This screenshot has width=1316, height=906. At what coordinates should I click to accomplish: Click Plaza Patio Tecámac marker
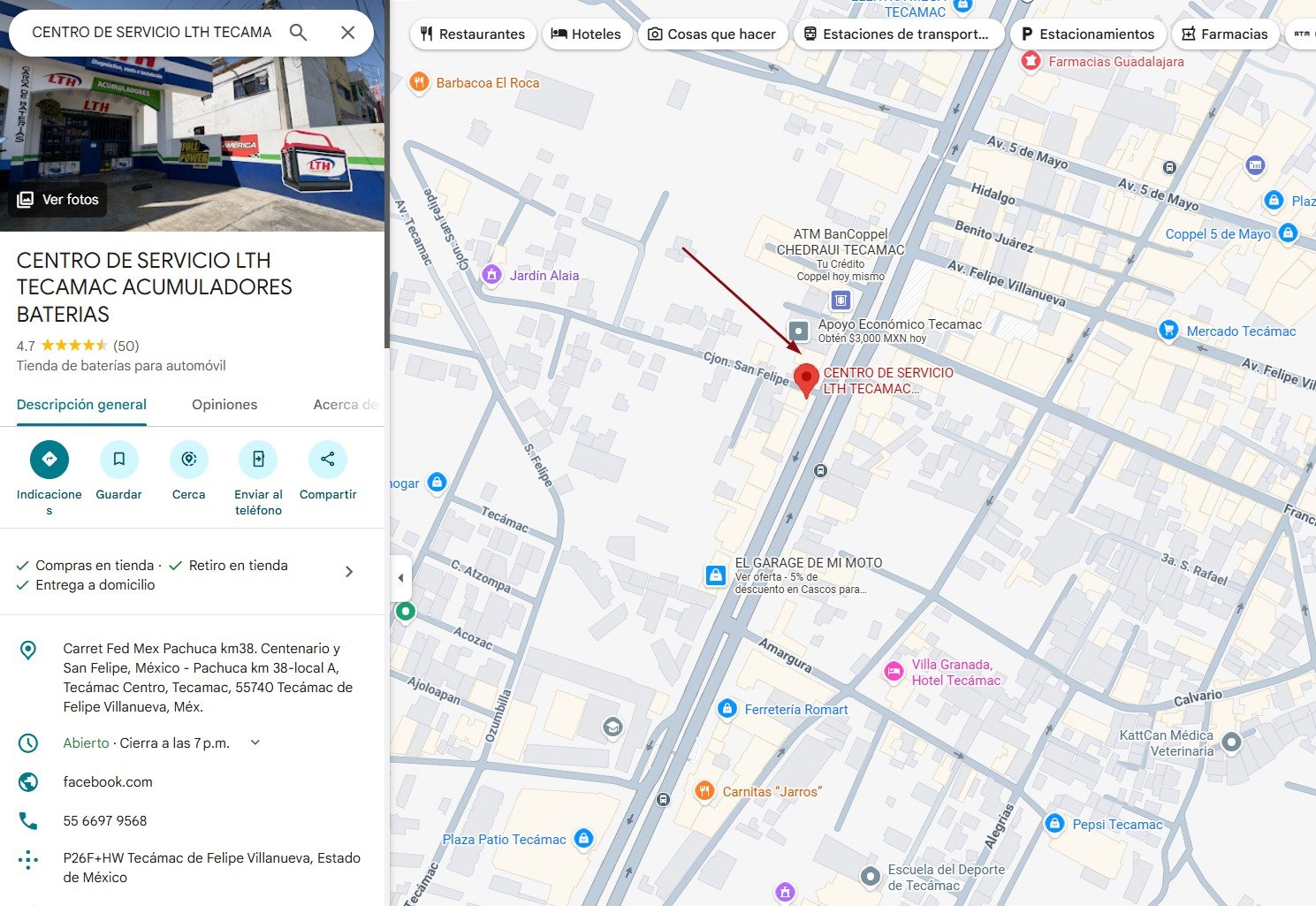583,839
